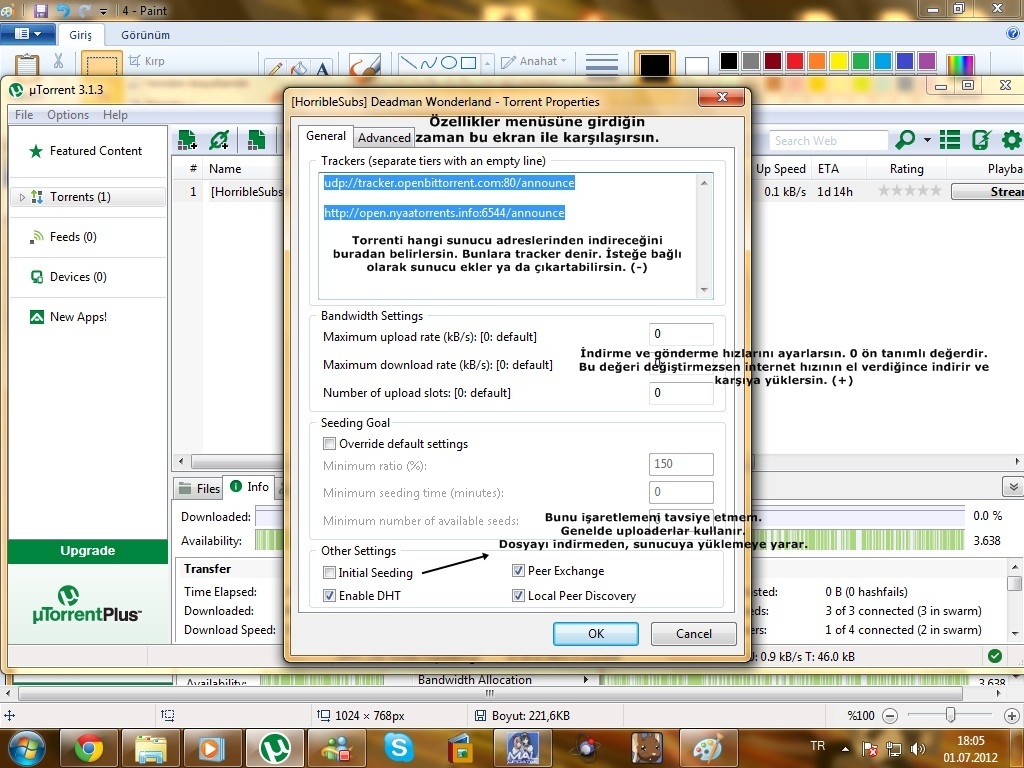
Task: Select the General tab in Torrent Properties
Action: pyautogui.click(x=326, y=136)
